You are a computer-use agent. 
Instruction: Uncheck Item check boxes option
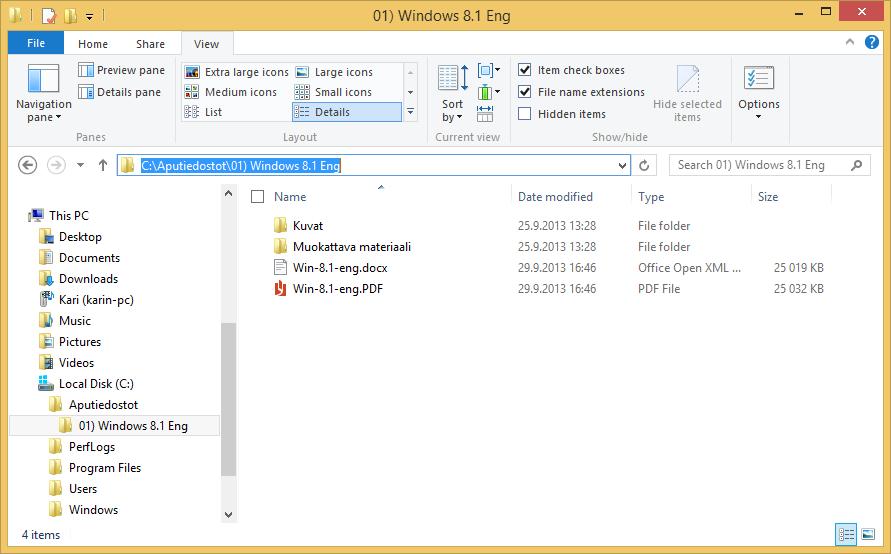pyautogui.click(x=524, y=70)
